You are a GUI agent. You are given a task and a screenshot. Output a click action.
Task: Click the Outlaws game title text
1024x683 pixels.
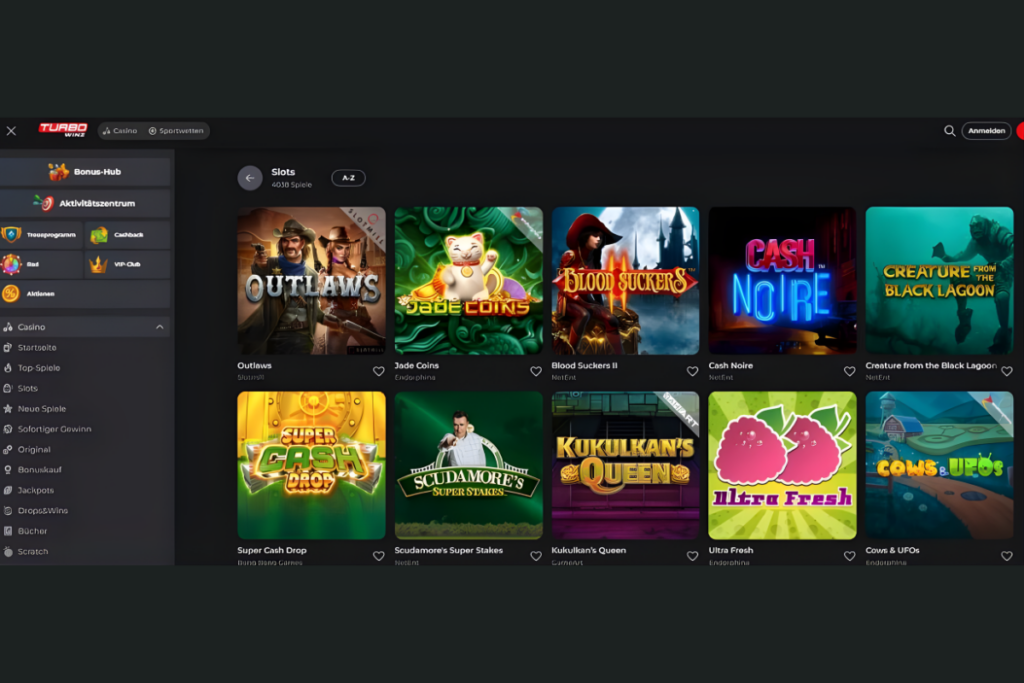coord(254,366)
